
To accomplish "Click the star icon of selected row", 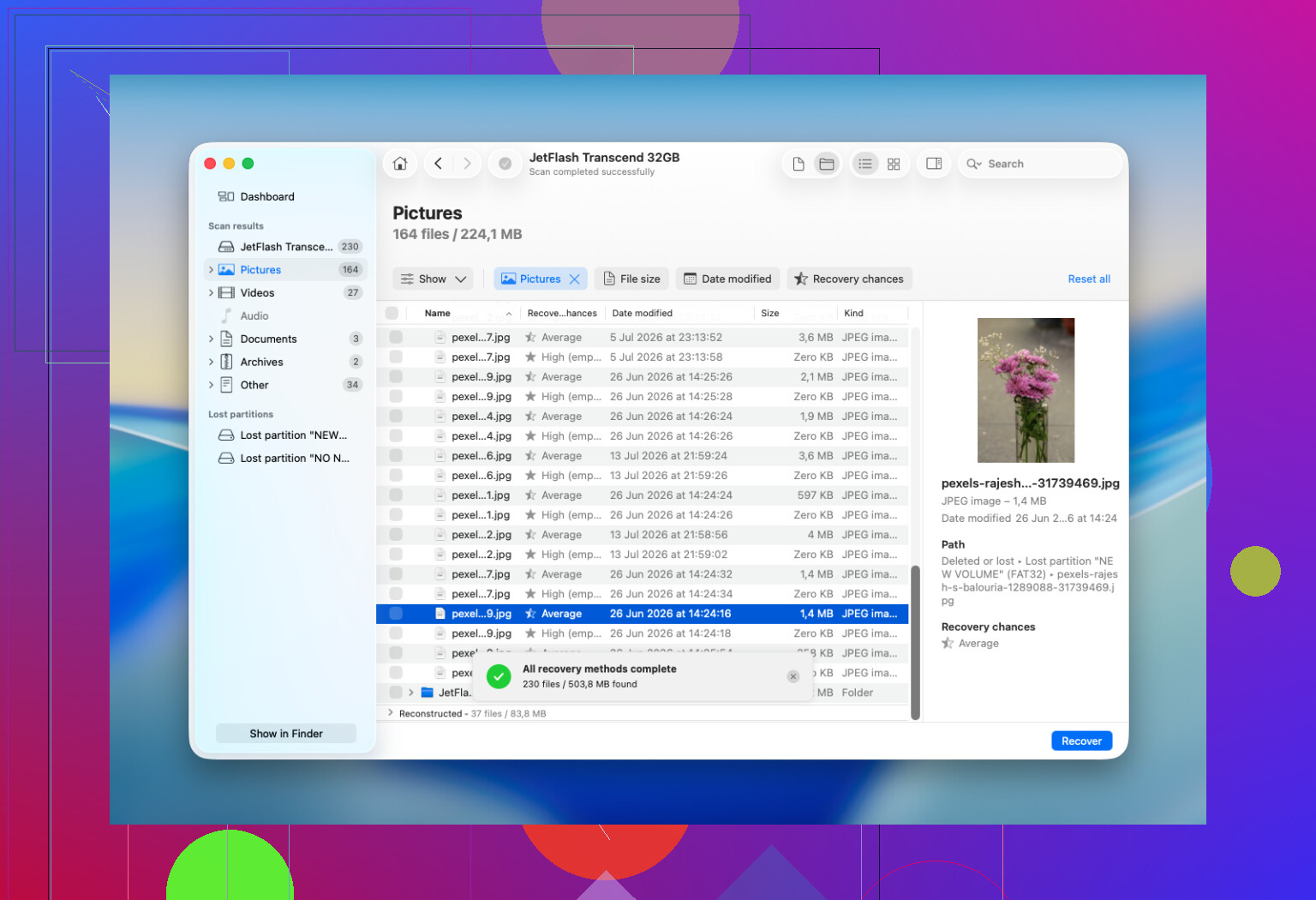I will [x=531, y=614].
